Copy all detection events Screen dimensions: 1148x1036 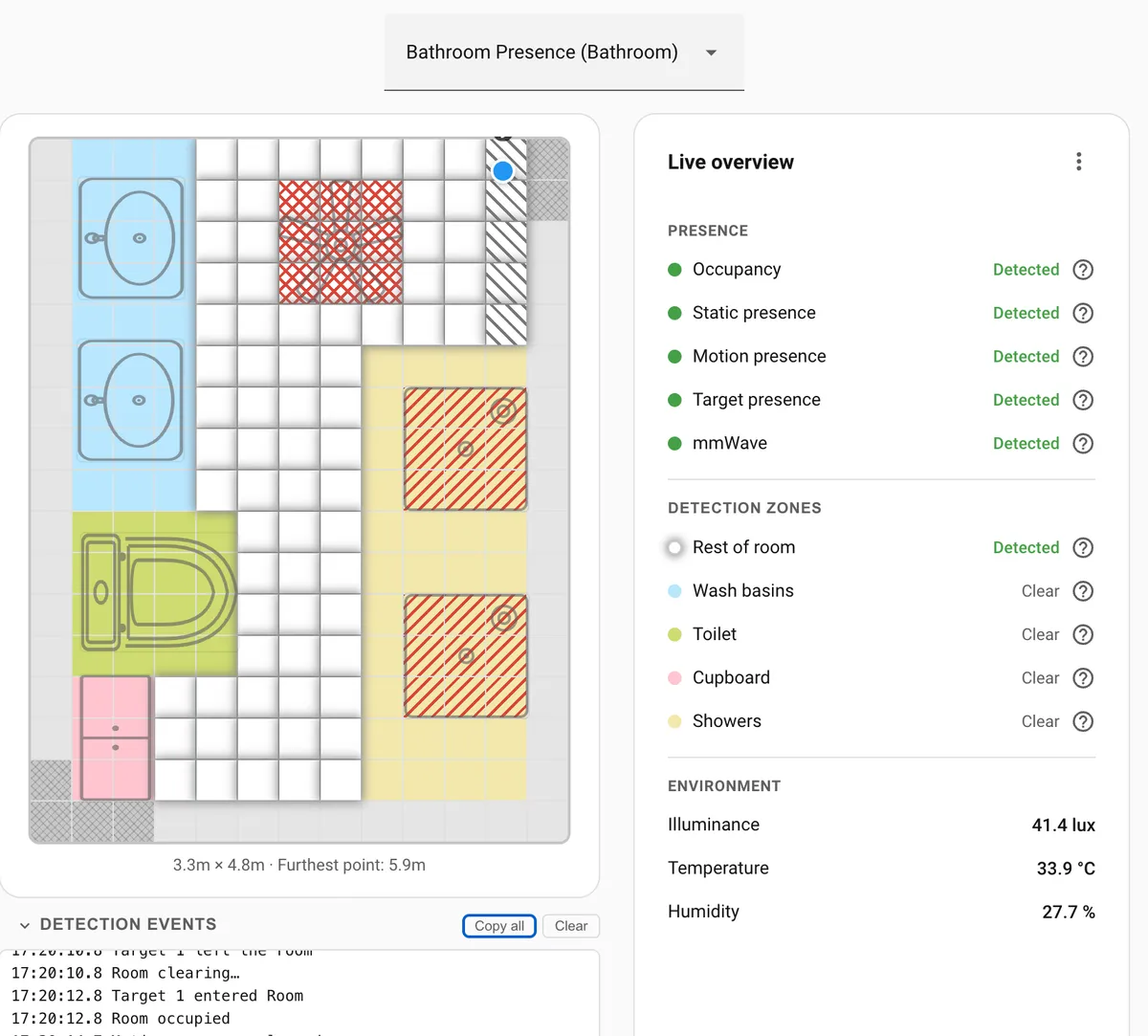click(499, 926)
